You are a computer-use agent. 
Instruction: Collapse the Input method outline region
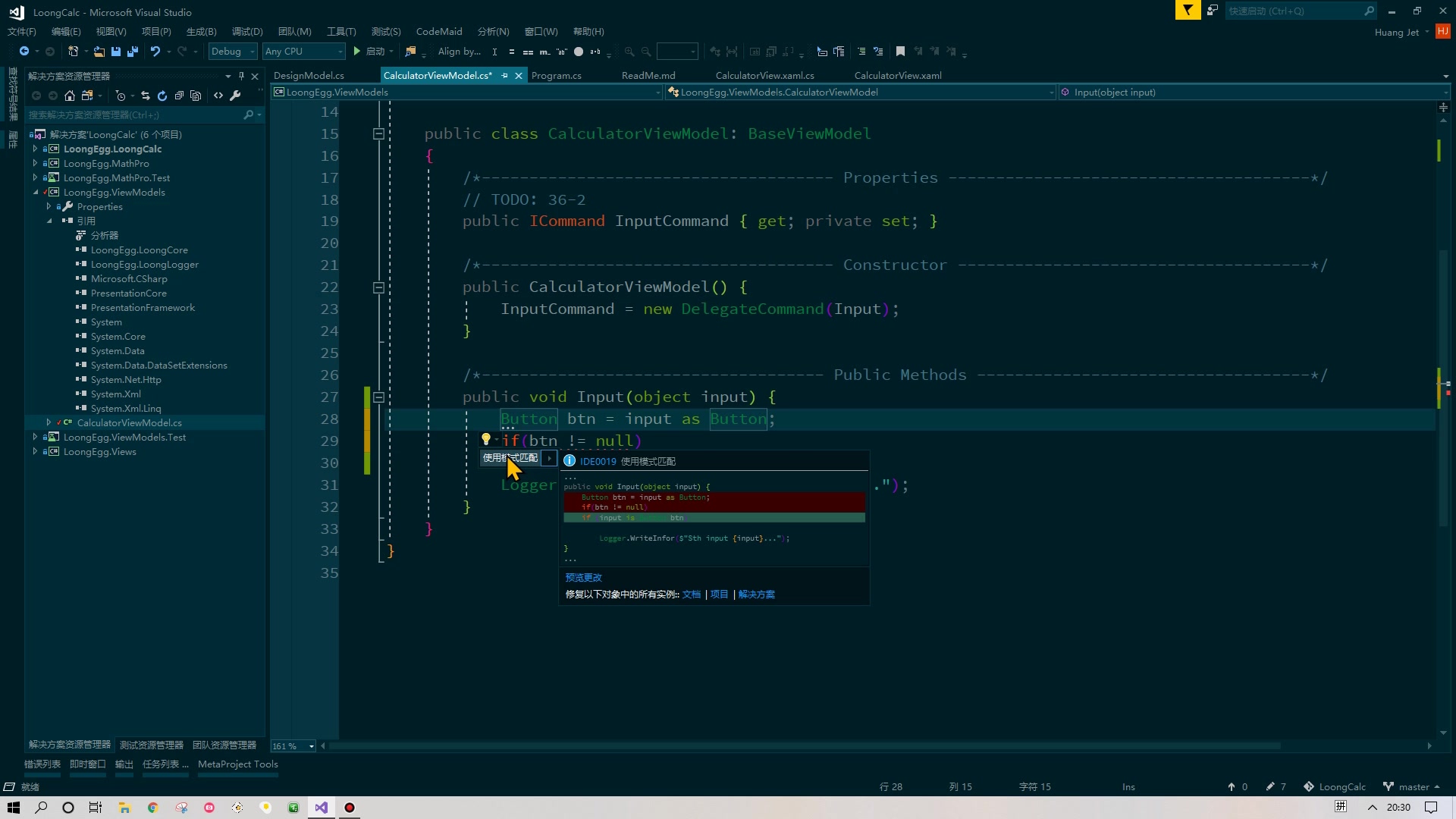coord(378,397)
